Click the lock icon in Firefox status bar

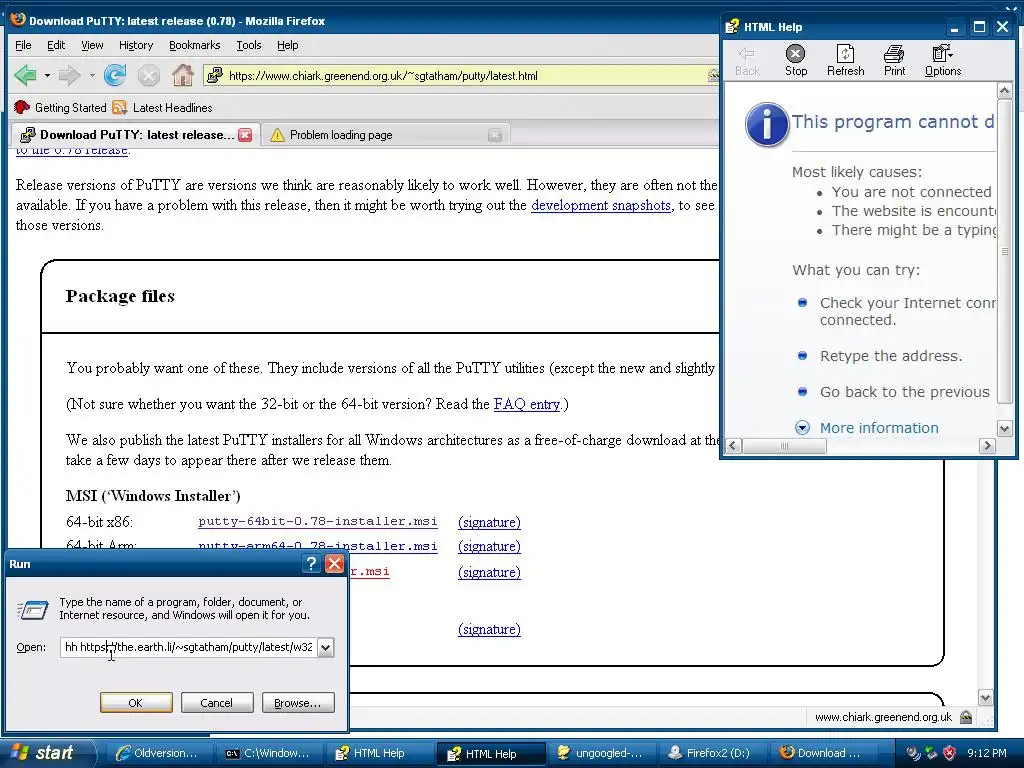click(x=966, y=717)
